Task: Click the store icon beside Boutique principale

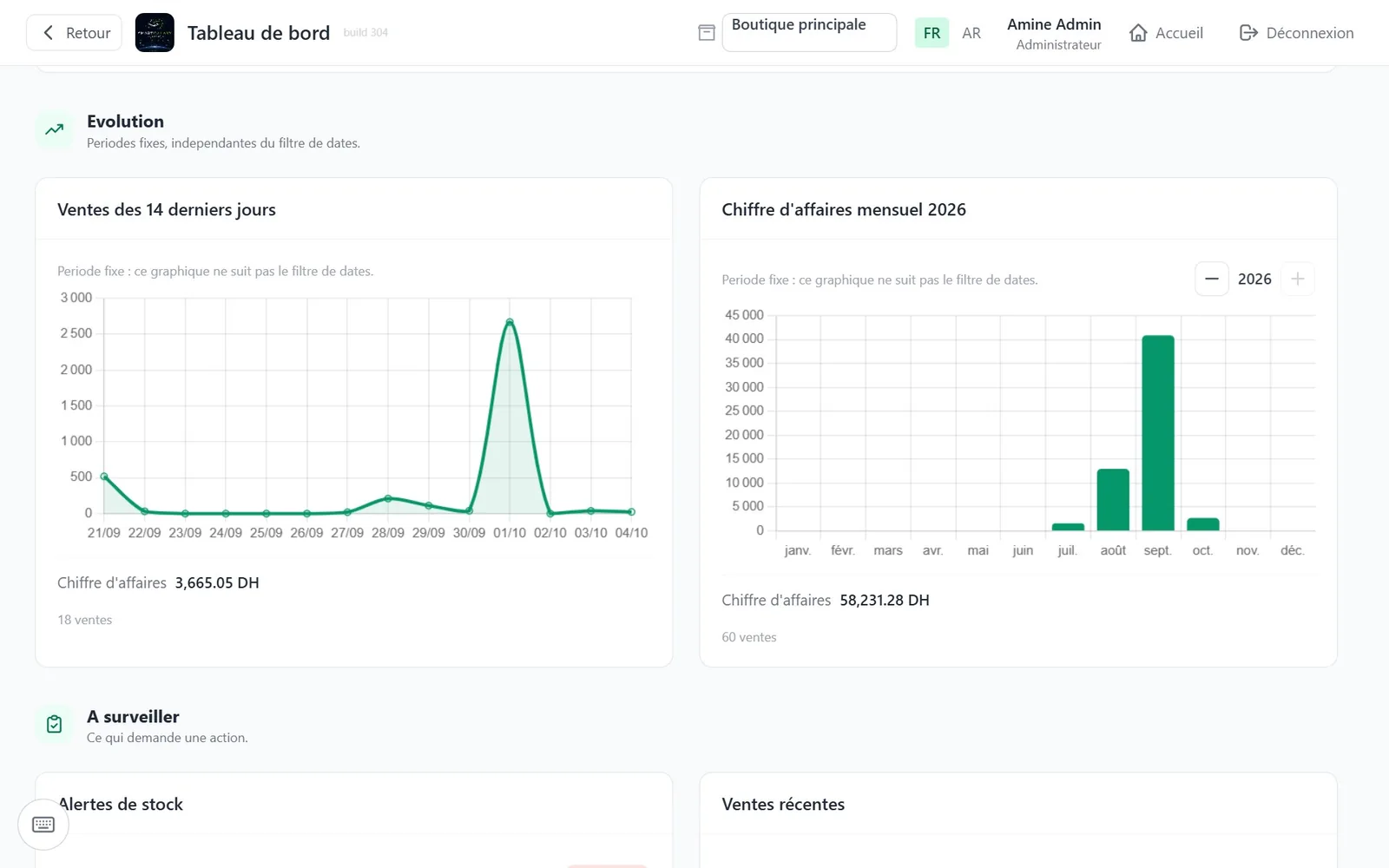Action: click(x=707, y=33)
